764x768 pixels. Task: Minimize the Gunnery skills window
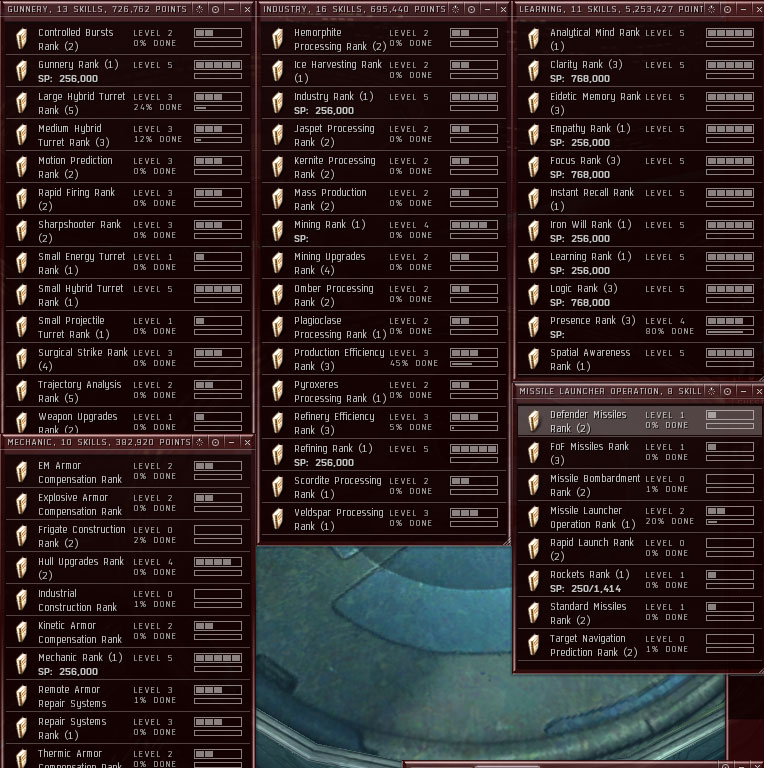click(x=232, y=9)
